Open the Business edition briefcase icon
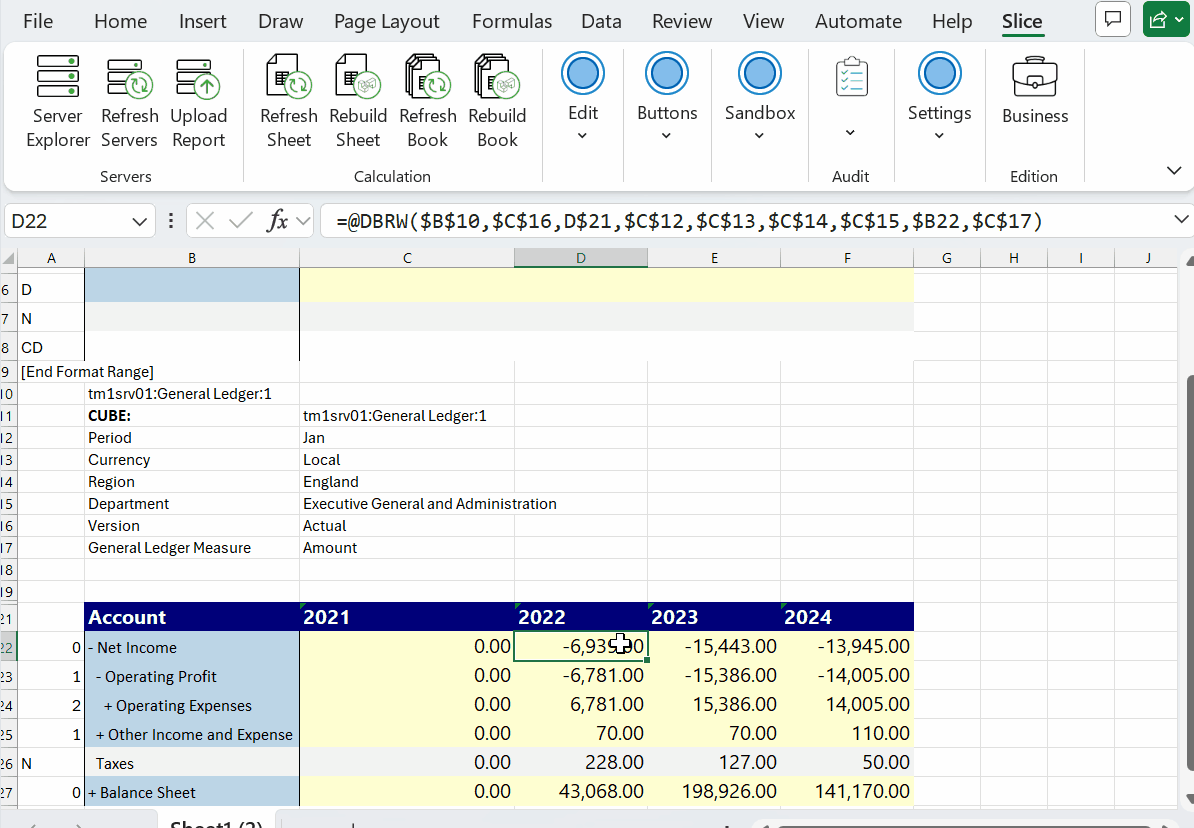The width and height of the screenshot is (1194, 828). 1035,90
